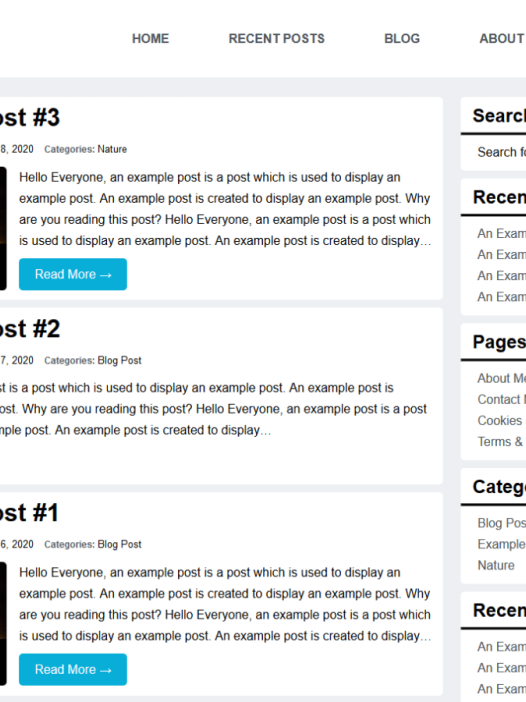Open Blog Post category on post #1

coord(120,544)
